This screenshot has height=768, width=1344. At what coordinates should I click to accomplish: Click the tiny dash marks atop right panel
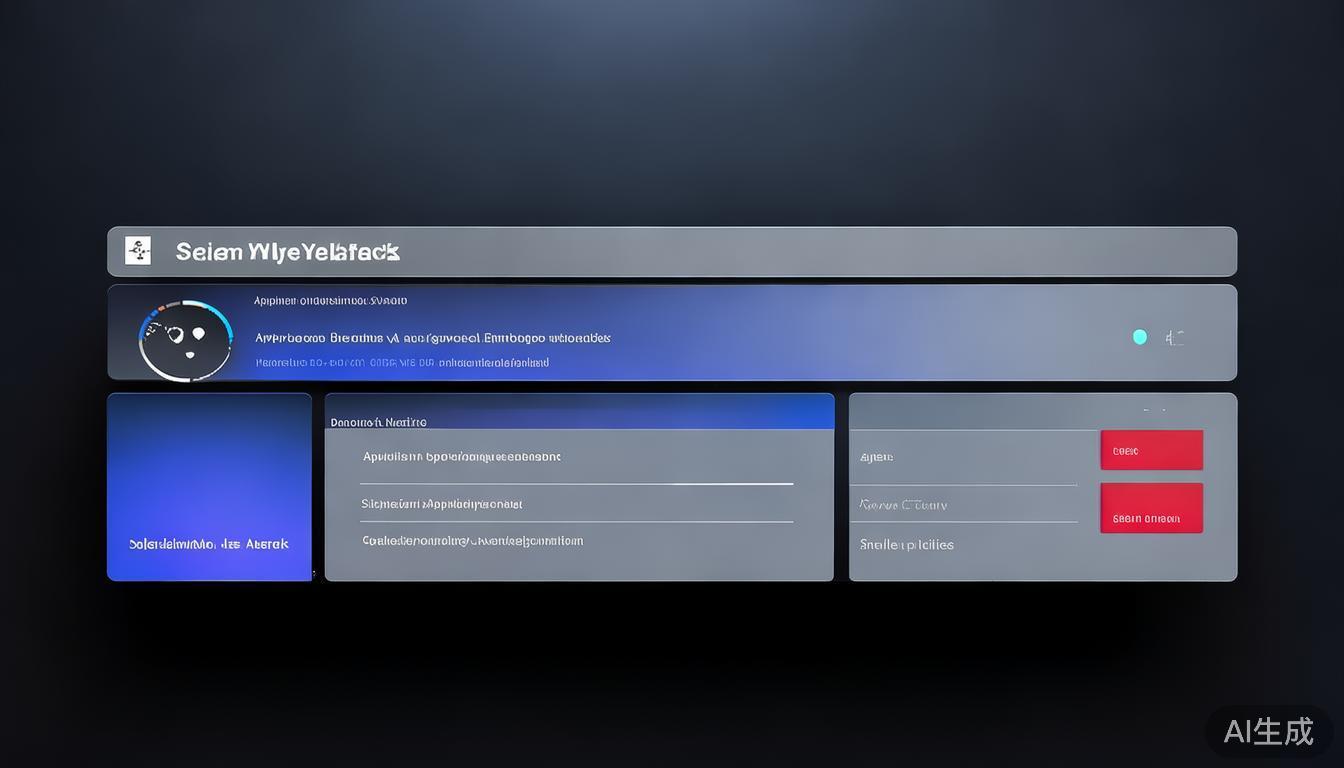1153,410
